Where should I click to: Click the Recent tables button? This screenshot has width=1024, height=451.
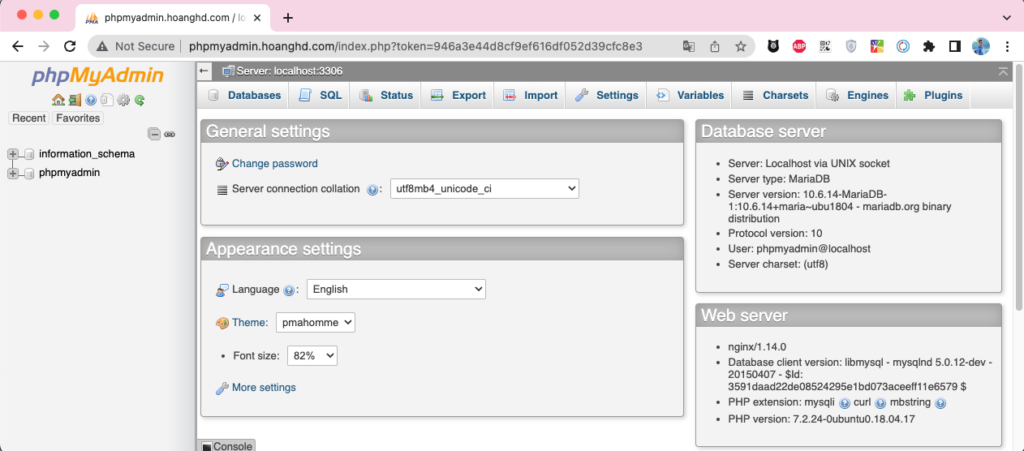click(29, 118)
